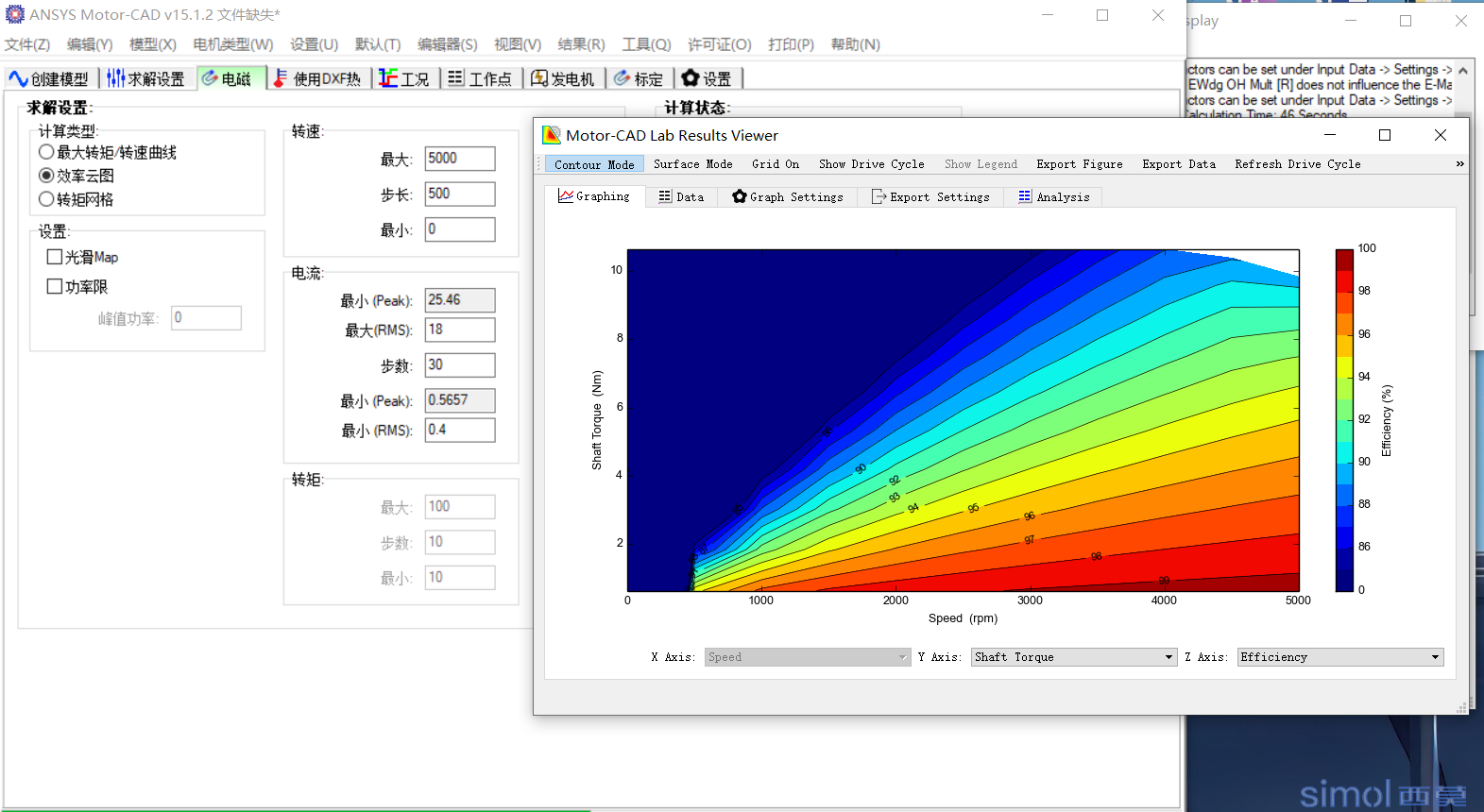Click the Show Legend button
The image size is (1484, 812).
point(981,164)
